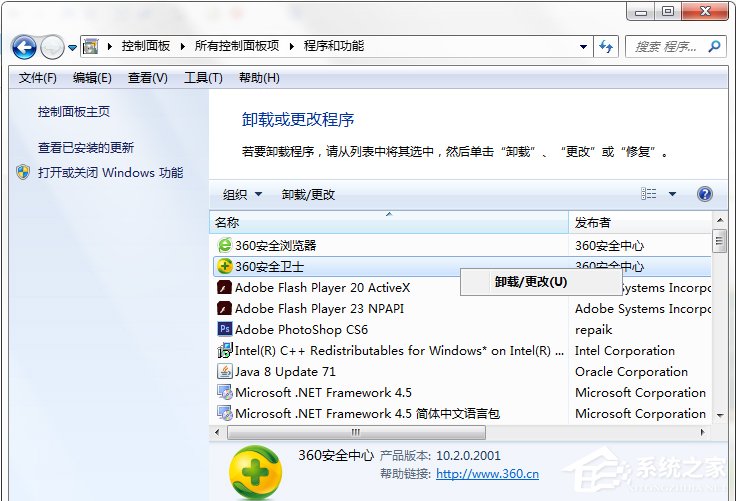Image resolution: width=736 pixels, height=501 pixels.
Task: Select 程序和功能 breadcrumb
Action: [x=334, y=46]
